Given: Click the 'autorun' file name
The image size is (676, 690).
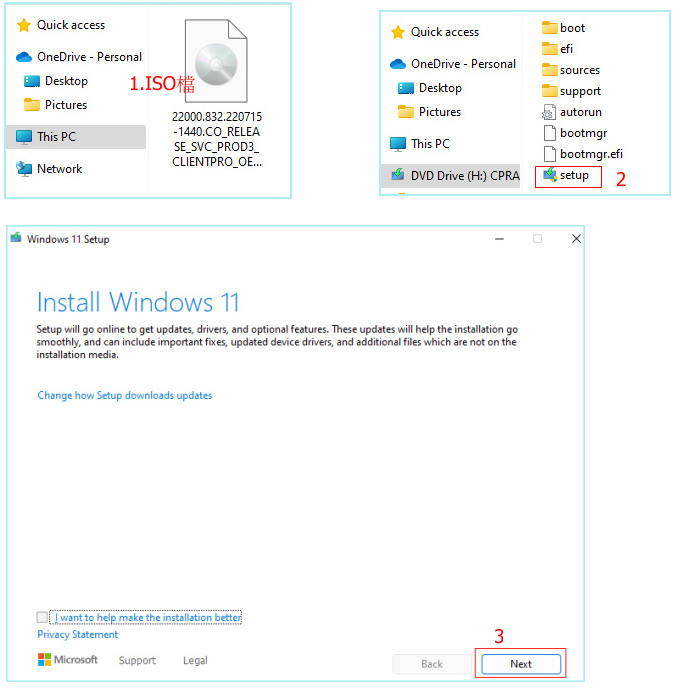Looking at the screenshot, I should click(x=581, y=112).
